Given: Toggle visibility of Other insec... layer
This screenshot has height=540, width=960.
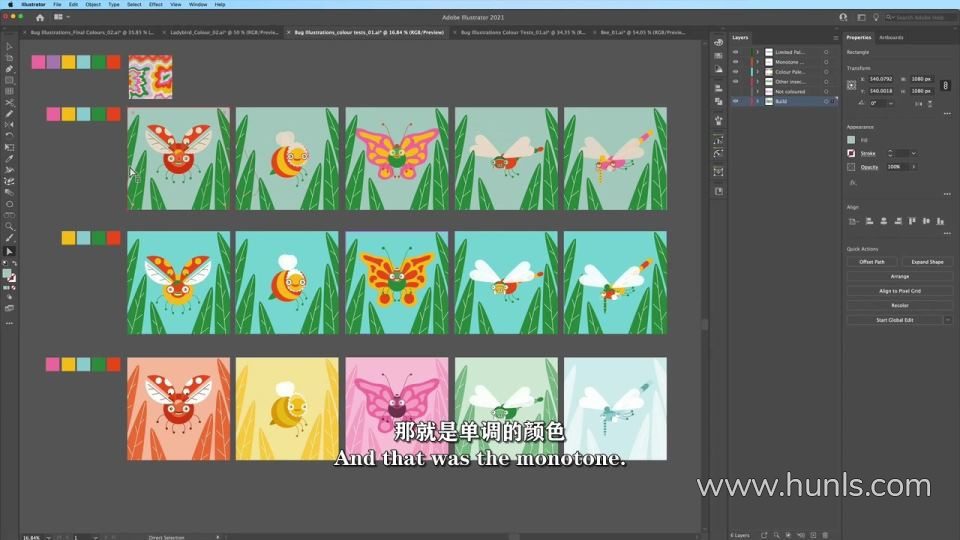Looking at the screenshot, I should point(735,81).
